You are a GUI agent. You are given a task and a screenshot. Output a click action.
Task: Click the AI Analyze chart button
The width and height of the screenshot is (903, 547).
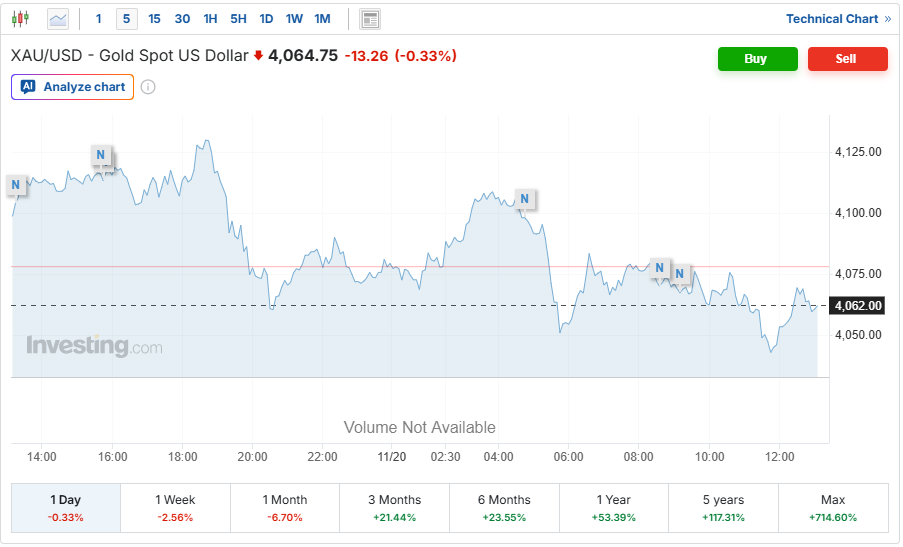pyautogui.click(x=72, y=87)
